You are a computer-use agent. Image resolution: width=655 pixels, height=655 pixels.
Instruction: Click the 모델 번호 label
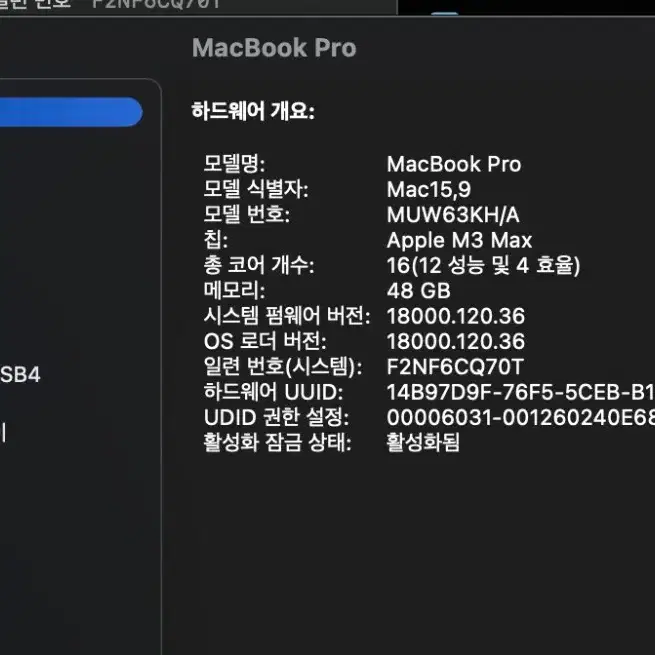[246, 214]
